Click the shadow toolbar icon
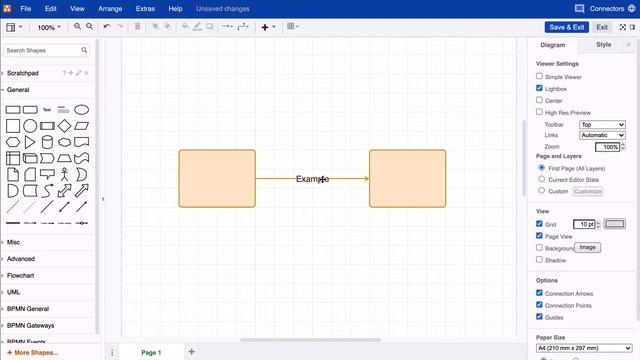Image resolution: width=640 pixels, height=360 pixels. click(209, 27)
